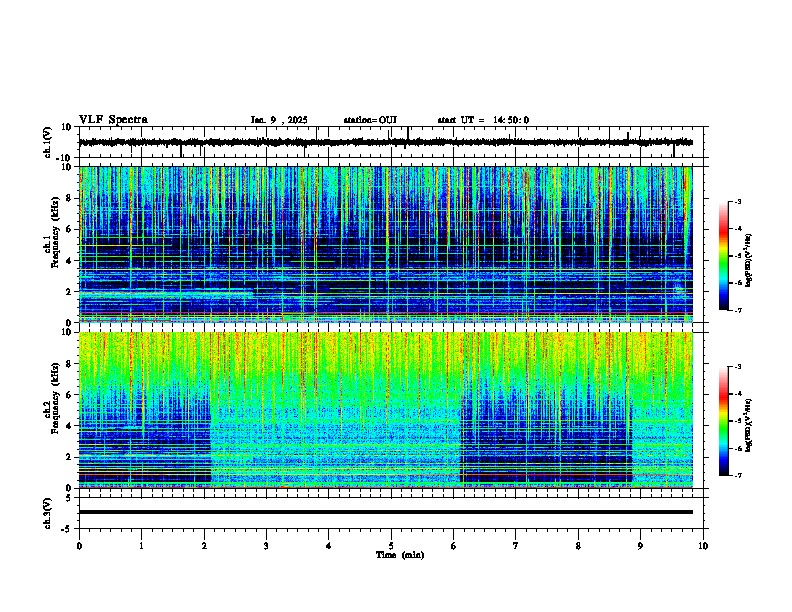This screenshot has width=792, height=612.
Task: Click the "4" kHz tick on ch.2 frequency axis
Action: pyautogui.click(x=69, y=426)
